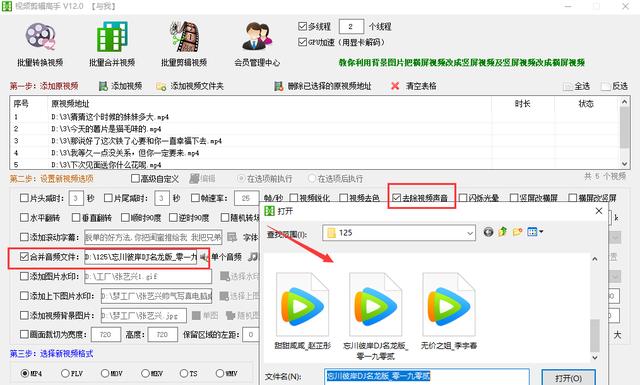Close the 打开 dialog
The height and width of the screenshot is (385, 640).
point(599,211)
